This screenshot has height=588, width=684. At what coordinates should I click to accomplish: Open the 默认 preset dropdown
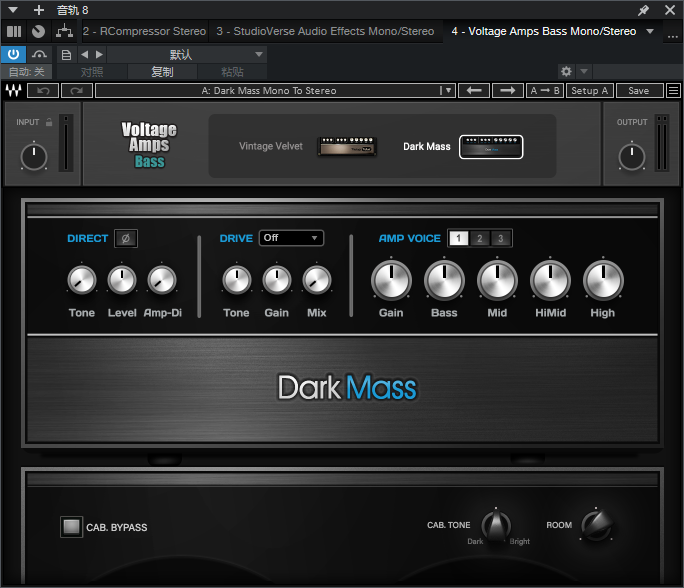(187, 55)
